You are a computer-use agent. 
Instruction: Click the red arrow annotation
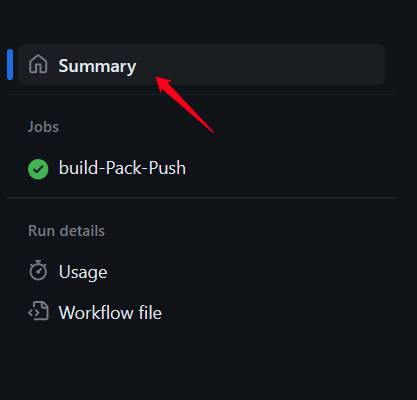(185, 105)
